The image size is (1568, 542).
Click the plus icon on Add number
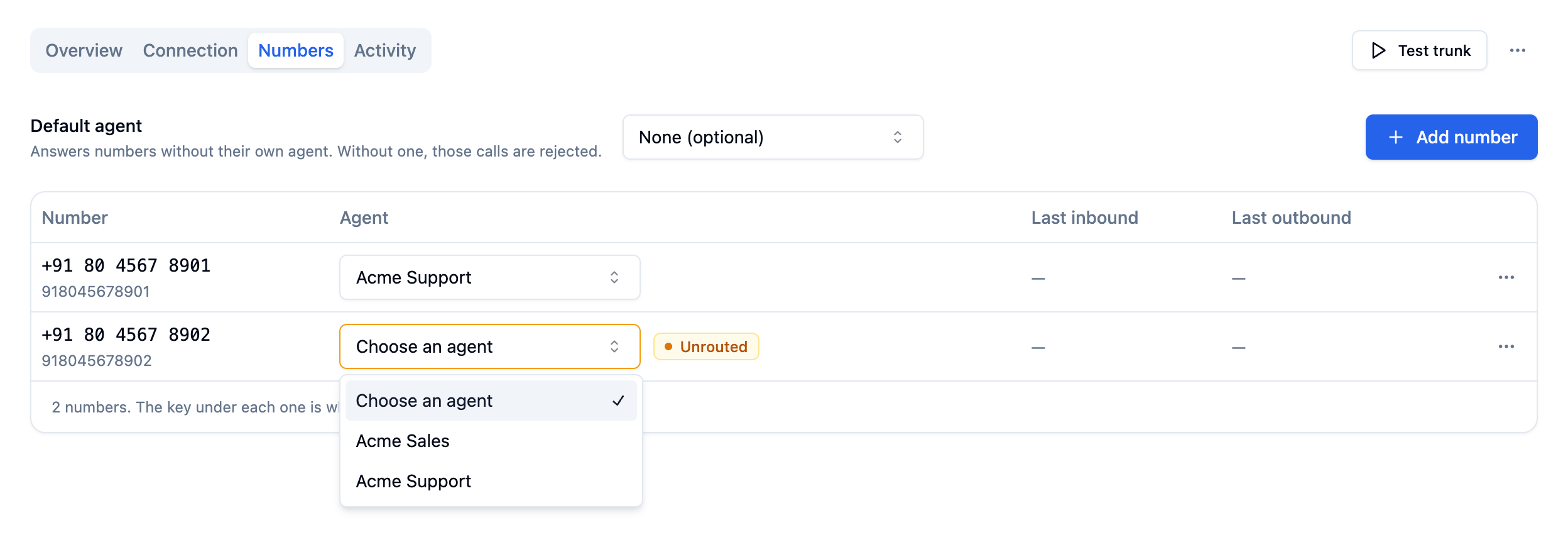point(1395,137)
